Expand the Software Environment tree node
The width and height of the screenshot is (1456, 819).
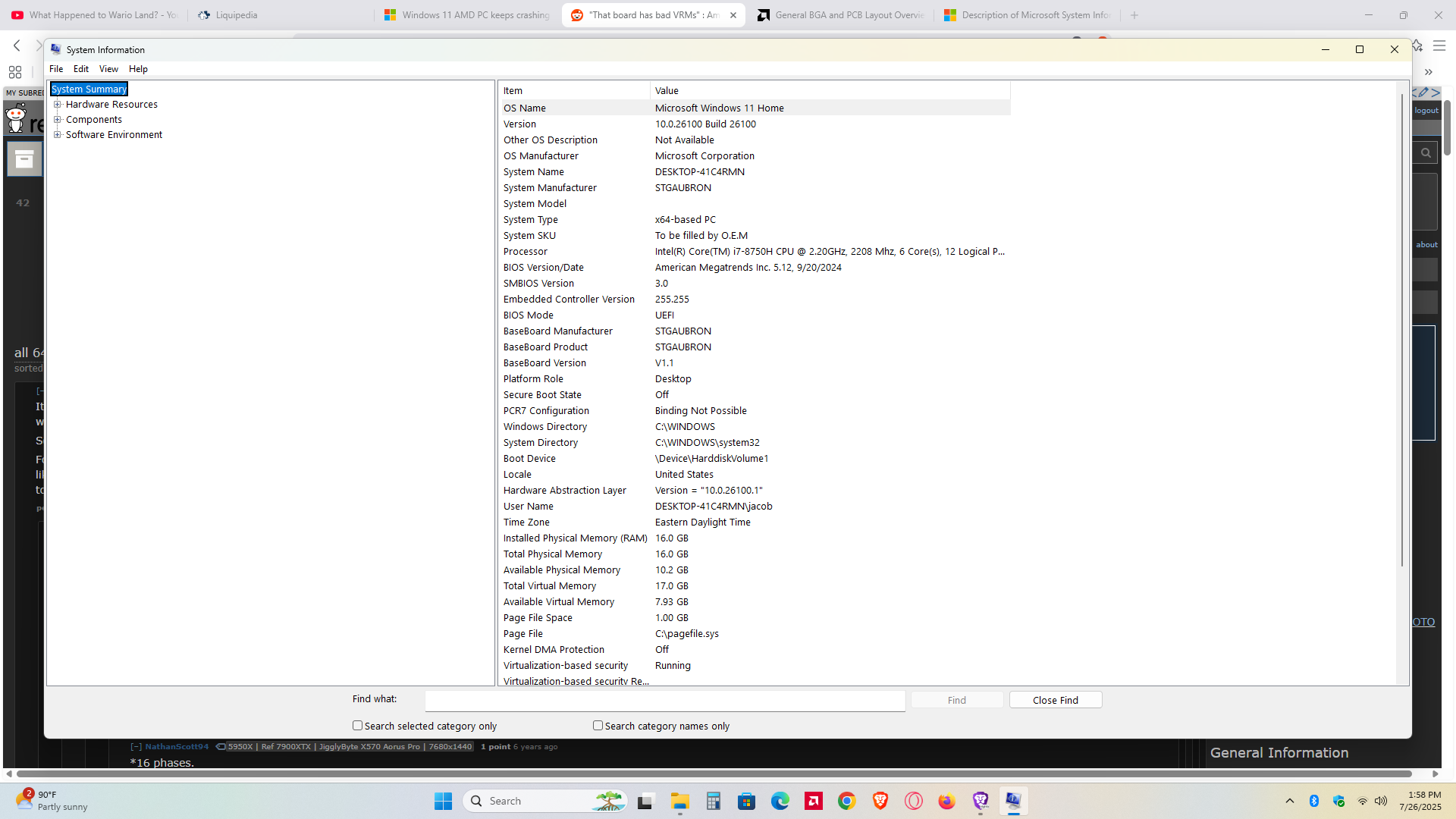click(57, 135)
